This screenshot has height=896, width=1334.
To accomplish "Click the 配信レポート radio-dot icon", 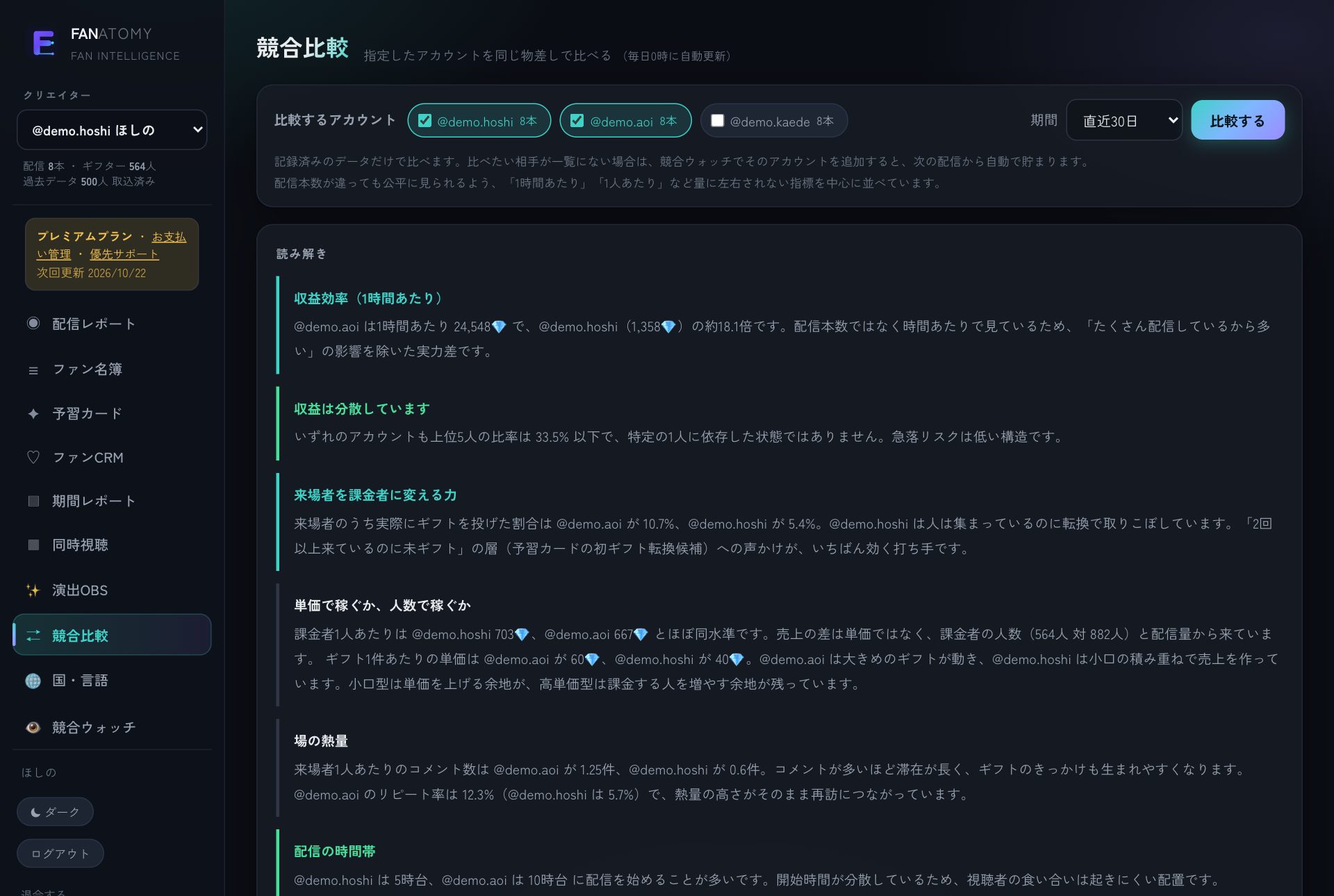I will click(x=33, y=323).
